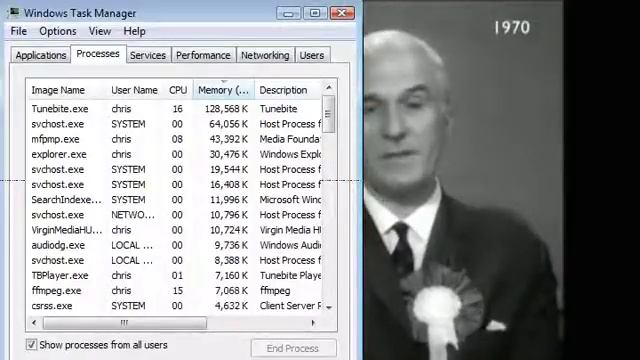
Task: Maximize the Task Manager window
Action: [315, 13]
